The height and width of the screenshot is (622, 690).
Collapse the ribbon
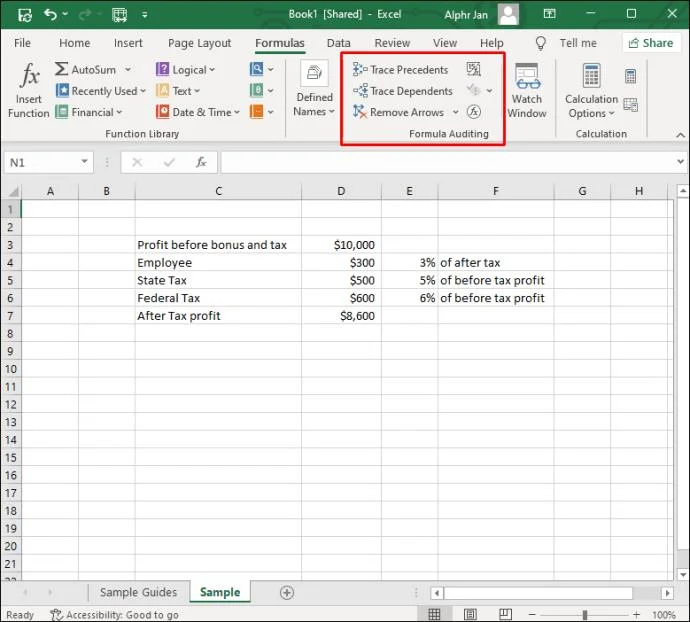click(680, 135)
